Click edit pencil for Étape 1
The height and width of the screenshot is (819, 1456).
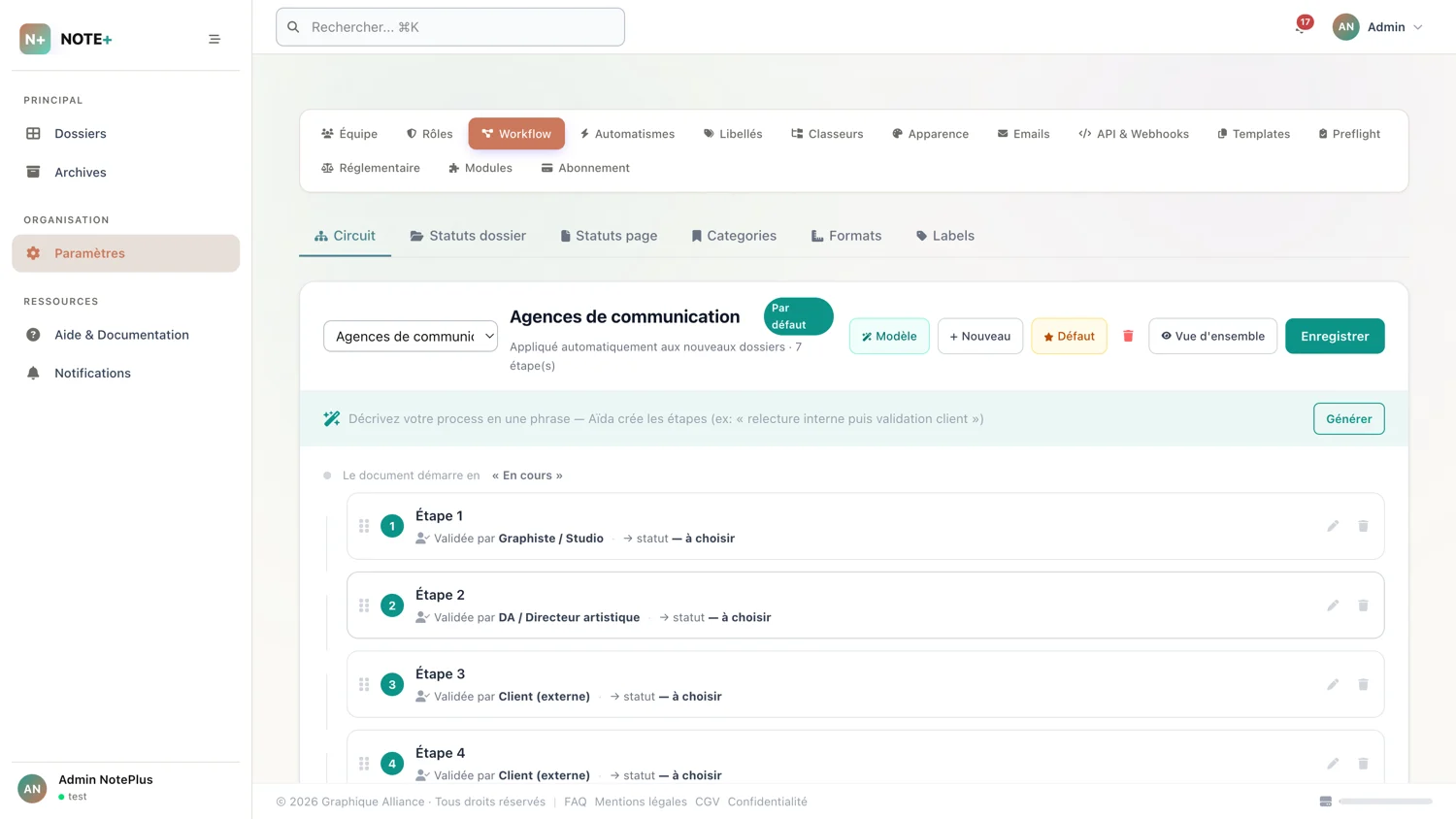pyautogui.click(x=1333, y=526)
